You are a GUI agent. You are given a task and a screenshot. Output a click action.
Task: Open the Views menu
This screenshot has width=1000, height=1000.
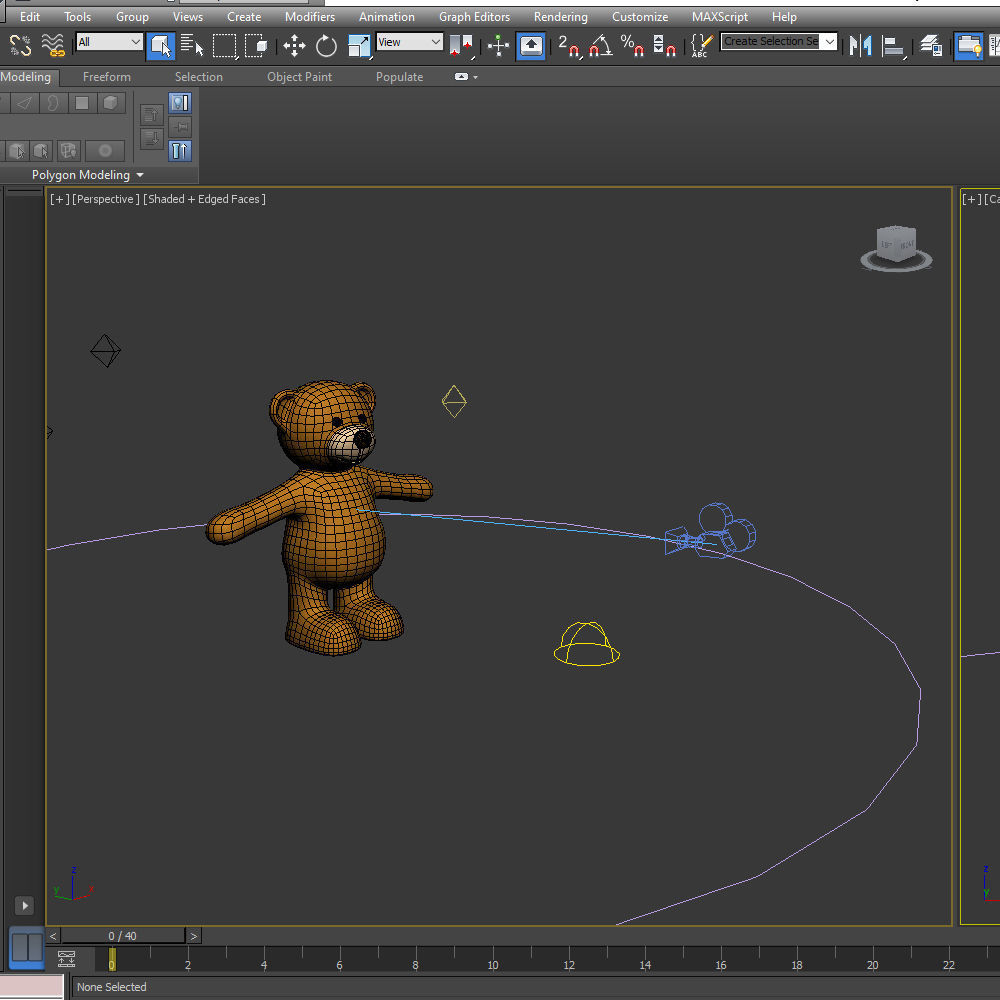(x=188, y=17)
